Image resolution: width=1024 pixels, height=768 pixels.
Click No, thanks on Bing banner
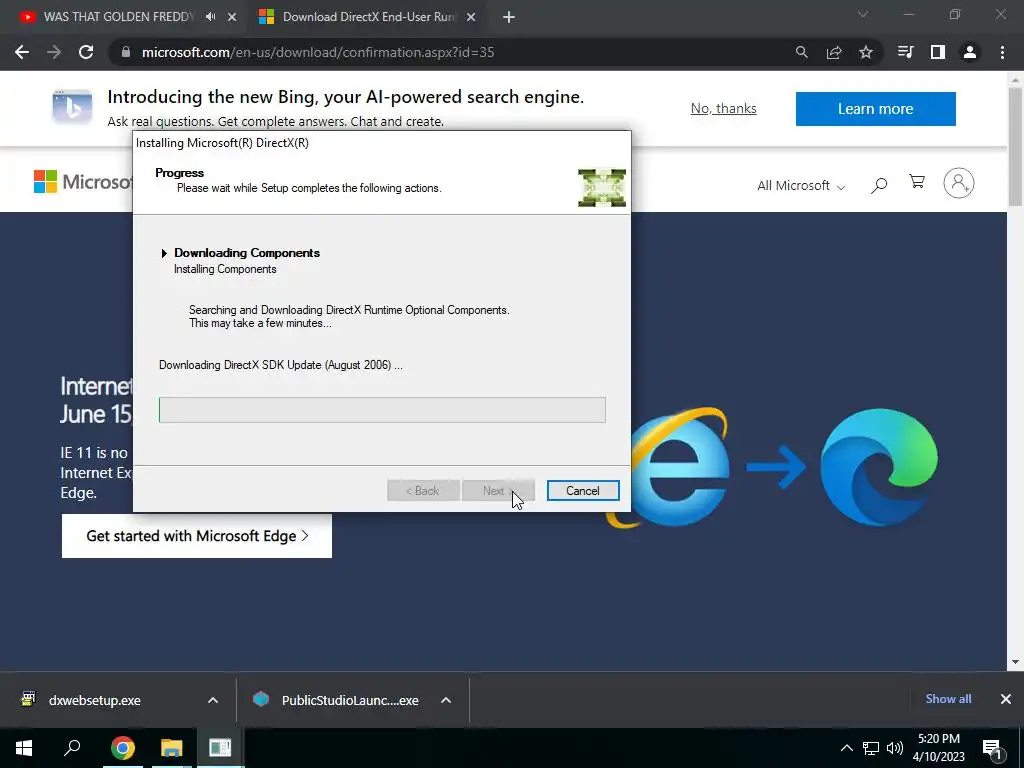(724, 108)
